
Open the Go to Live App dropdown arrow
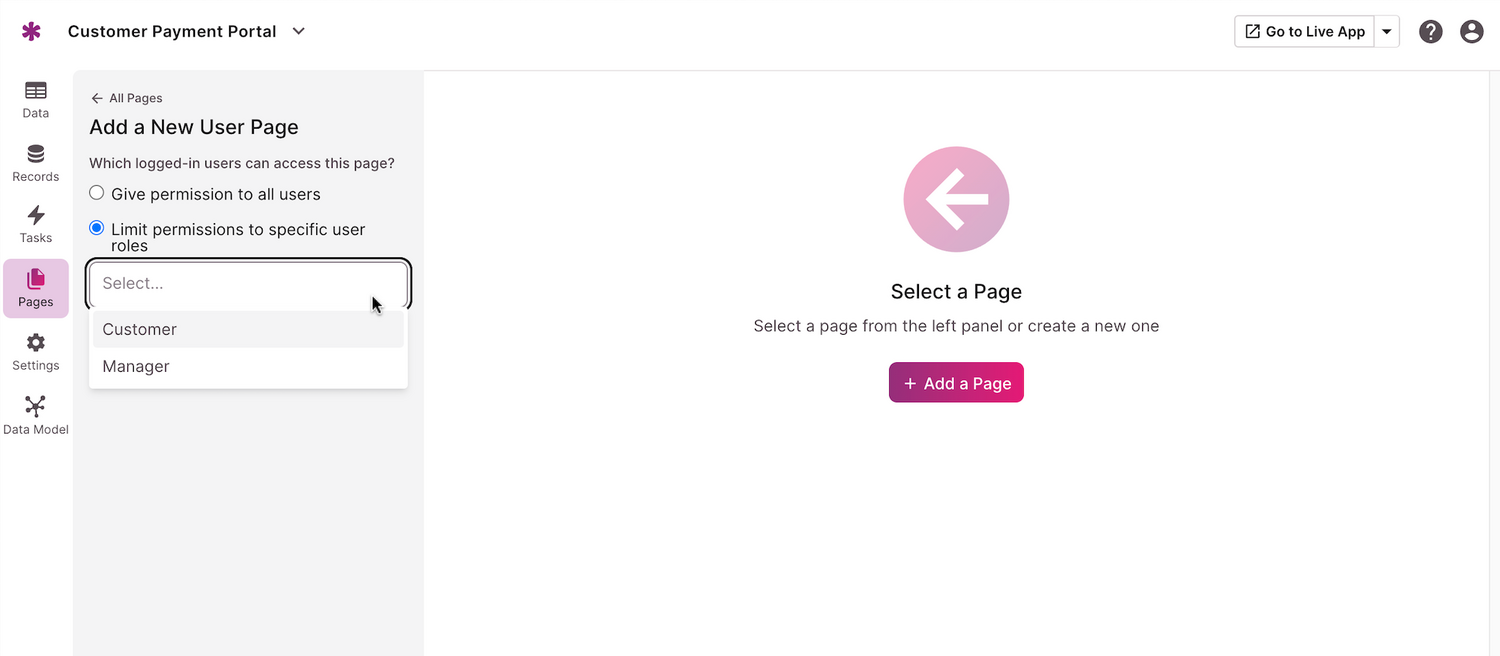click(x=1387, y=32)
